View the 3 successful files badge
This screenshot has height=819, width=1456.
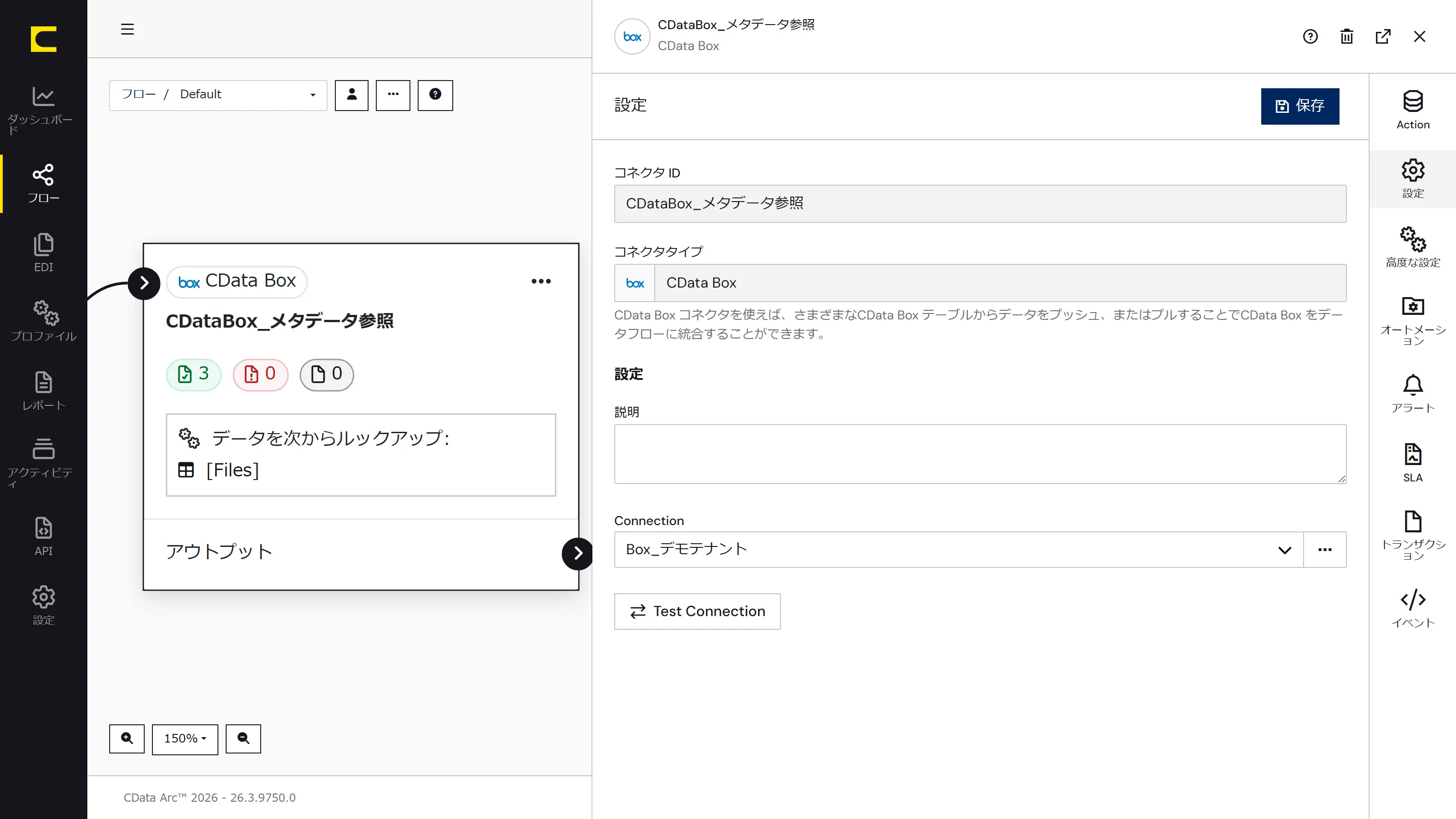(194, 374)
